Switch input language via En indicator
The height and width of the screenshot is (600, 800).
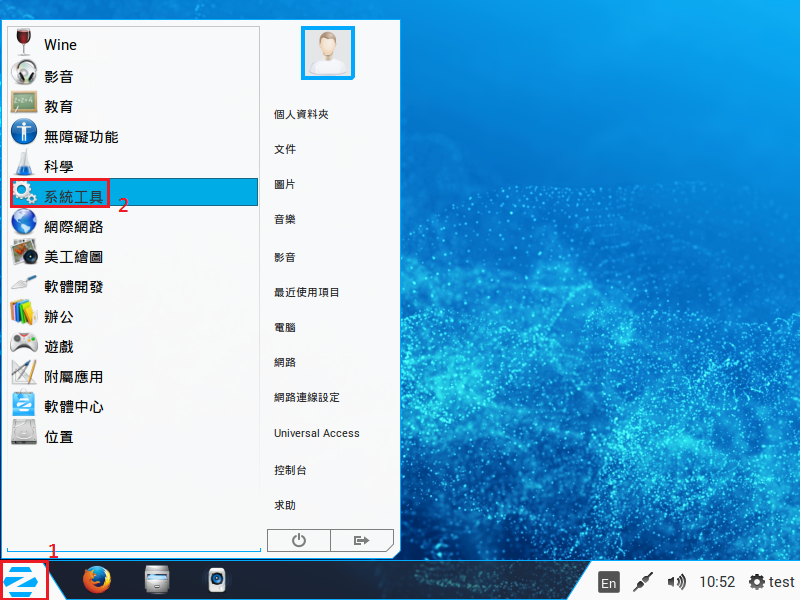point(609,582)
